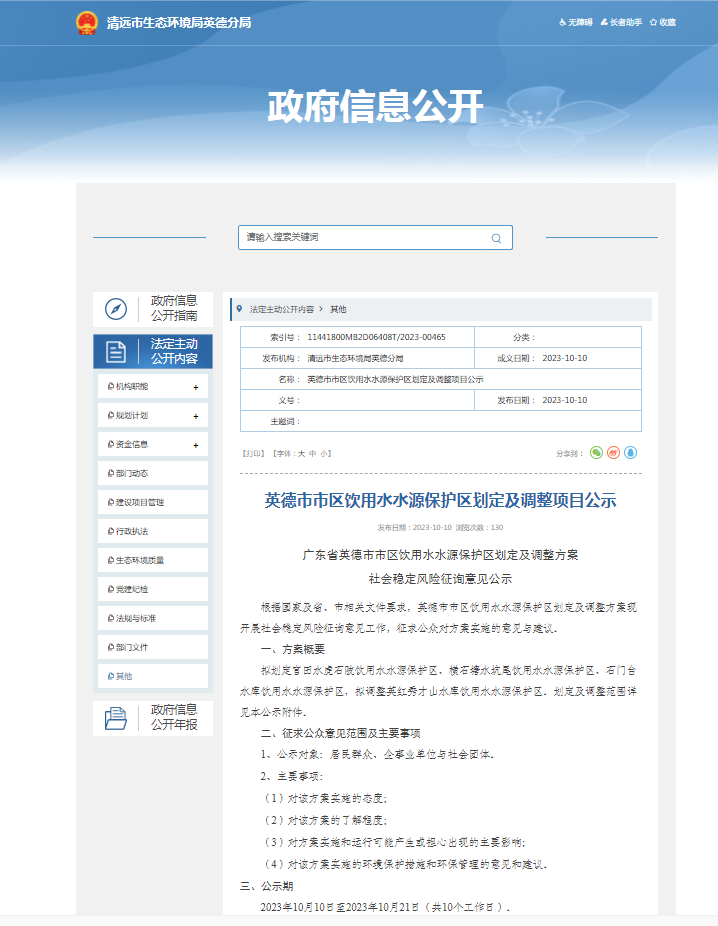Viewport: 718px width, 926px height.
Task: Add page to favorites with 收藏
Action: (663, 22)
